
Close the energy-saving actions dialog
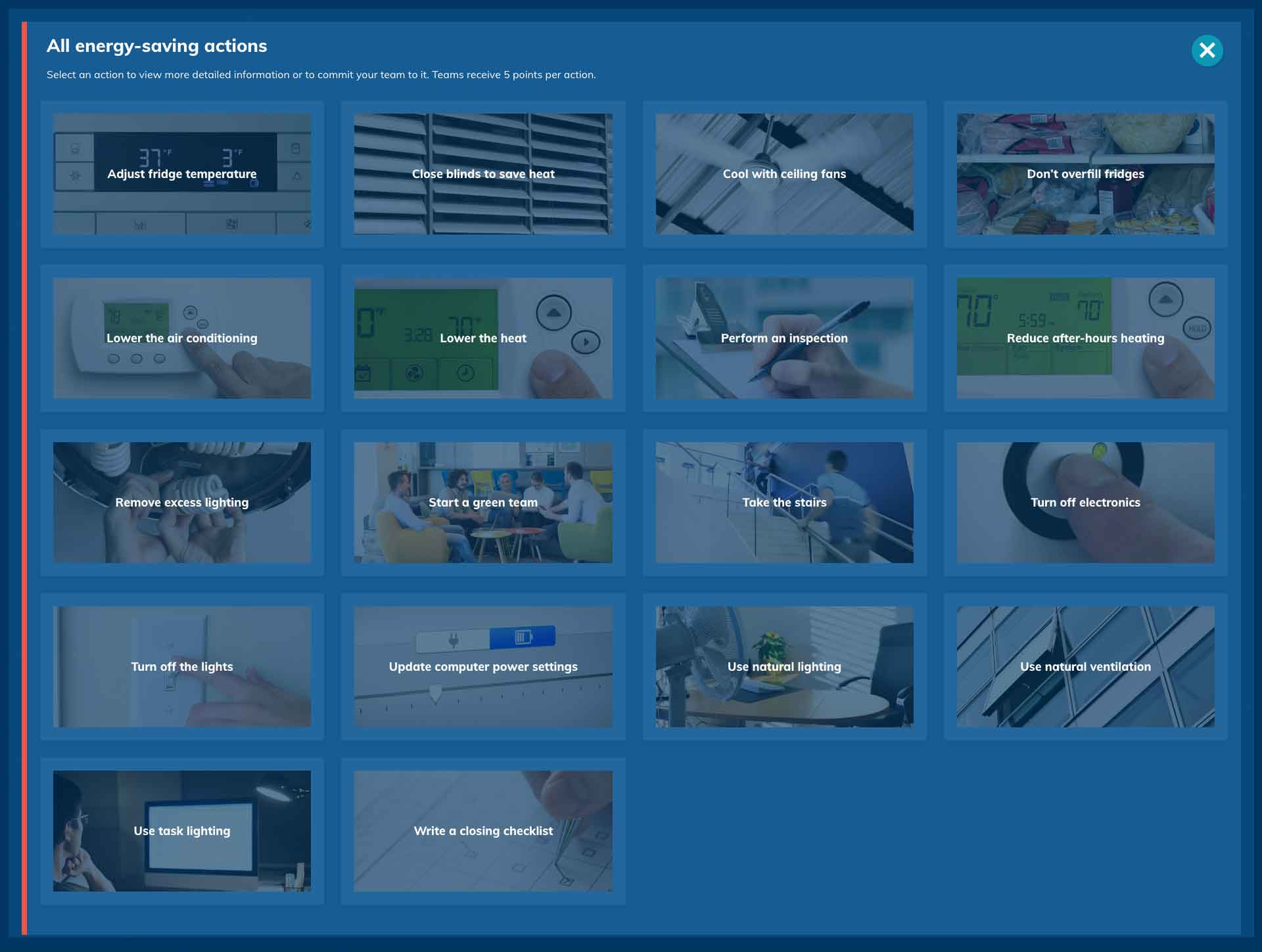coord(1207,51)
